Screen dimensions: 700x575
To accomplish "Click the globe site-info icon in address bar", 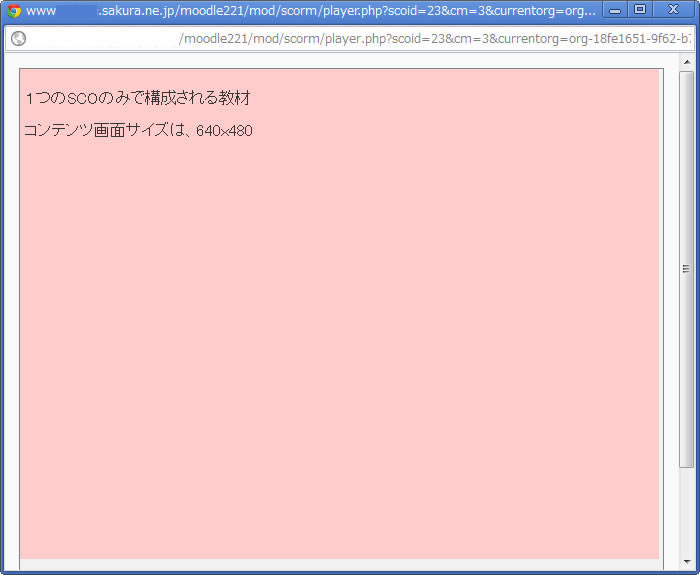I will pos(18,39).
